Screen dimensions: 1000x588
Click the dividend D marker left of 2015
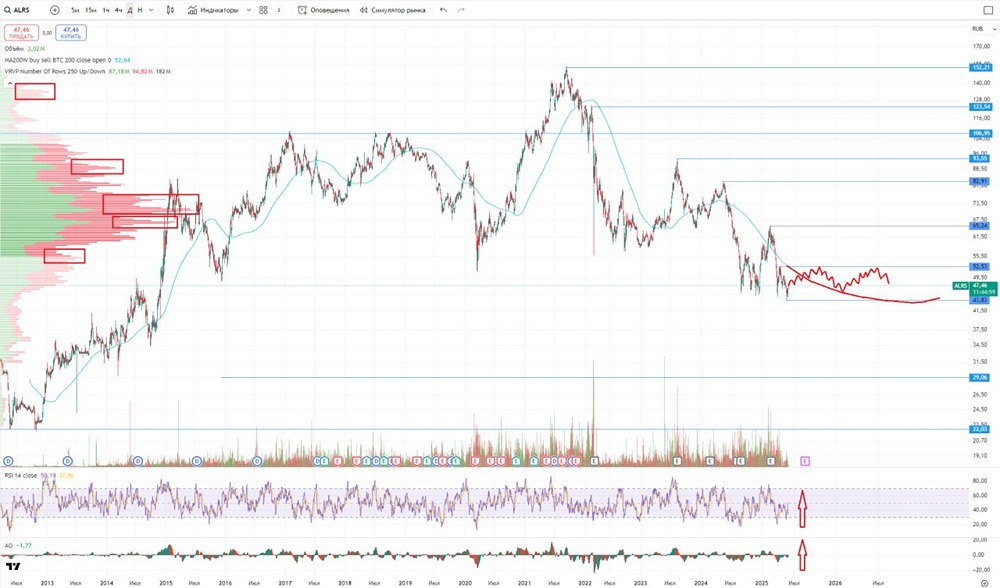coord(138,461)
